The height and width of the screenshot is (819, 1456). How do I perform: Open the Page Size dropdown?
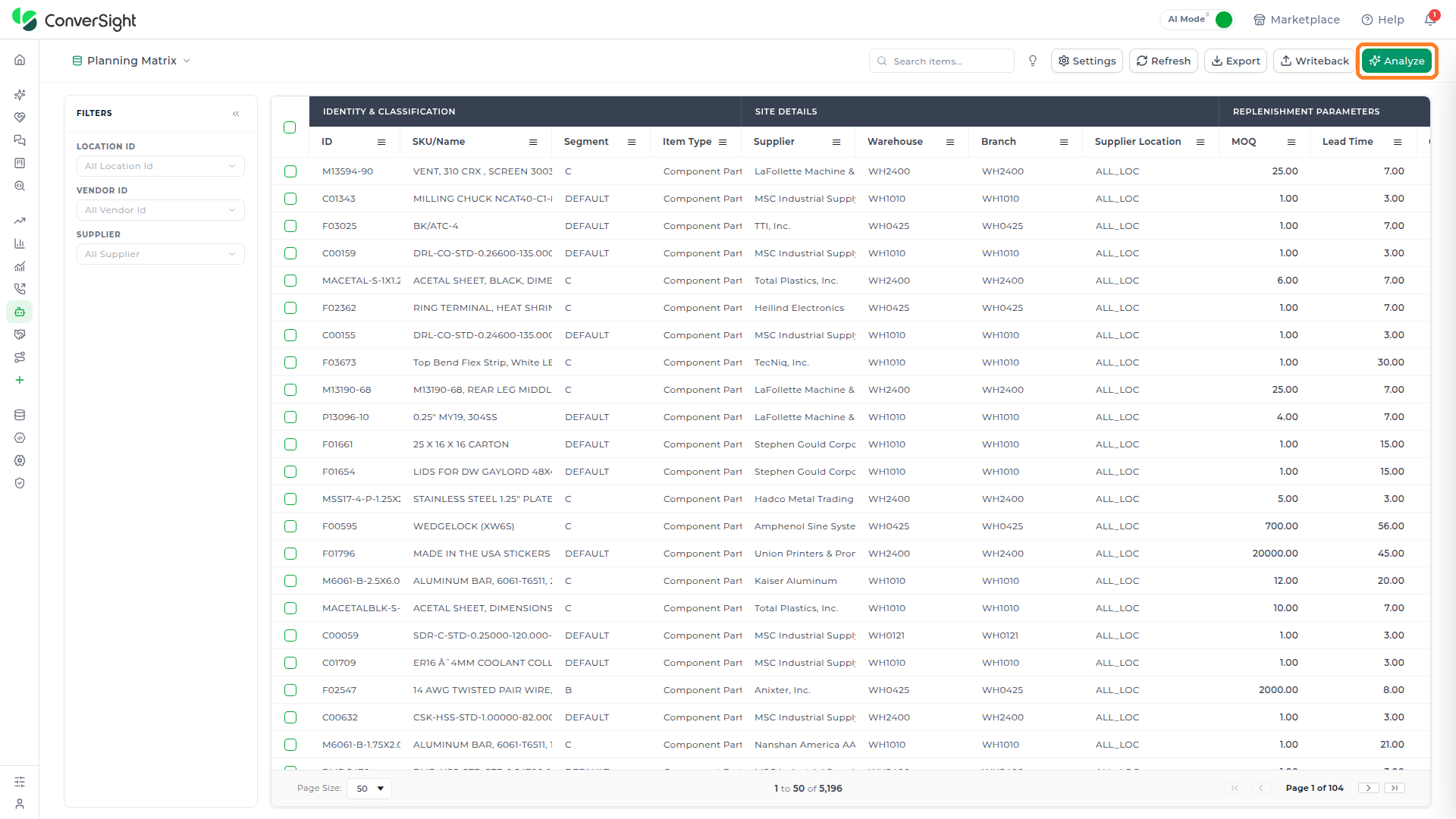coord(369,789)
